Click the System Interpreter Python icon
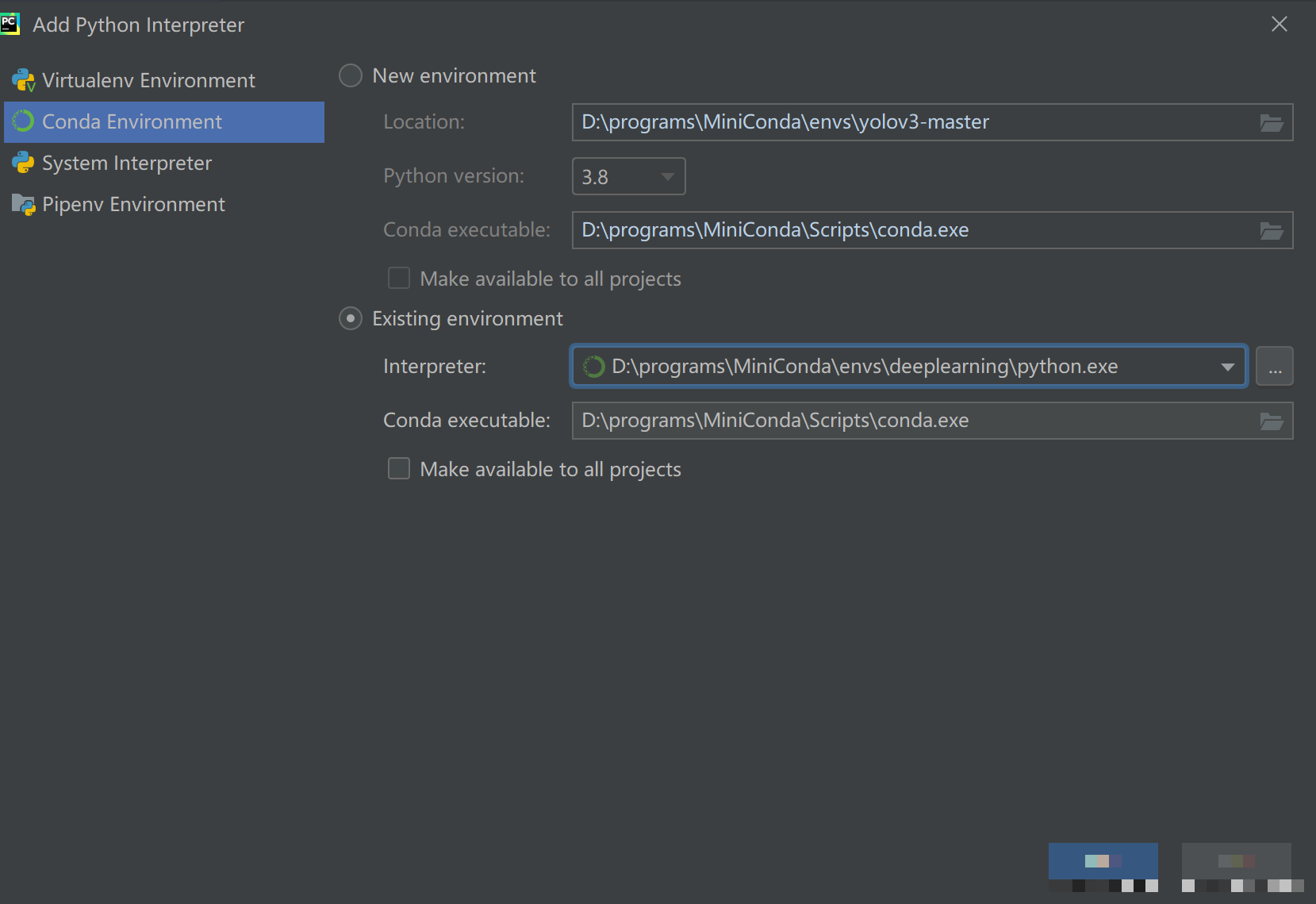Image resolution: width=1316 pixels, height=904 pixels. 23,163
